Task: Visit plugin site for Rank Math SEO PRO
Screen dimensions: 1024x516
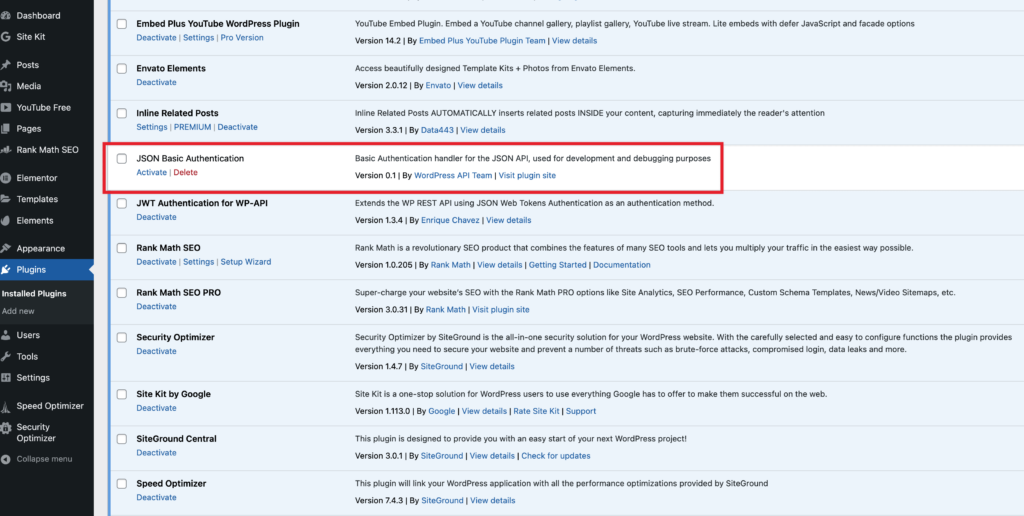Action: pyautogui.click(x=501, y=310)
